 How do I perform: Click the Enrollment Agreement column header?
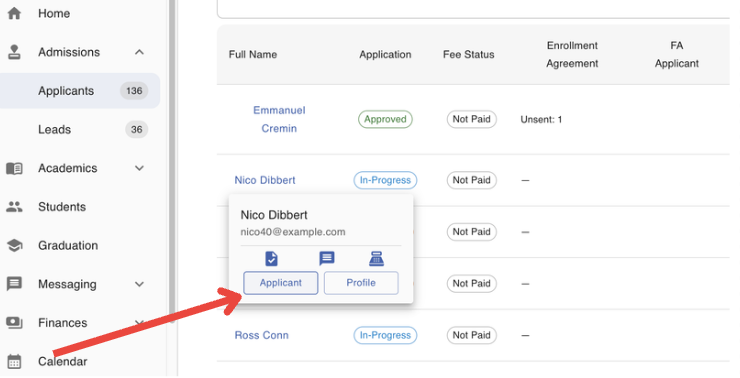[x=572, y=54]
